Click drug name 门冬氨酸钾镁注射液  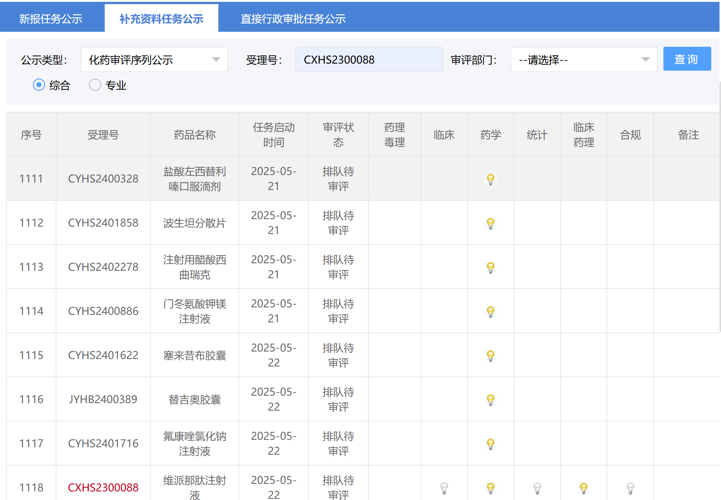click(195, 311)
